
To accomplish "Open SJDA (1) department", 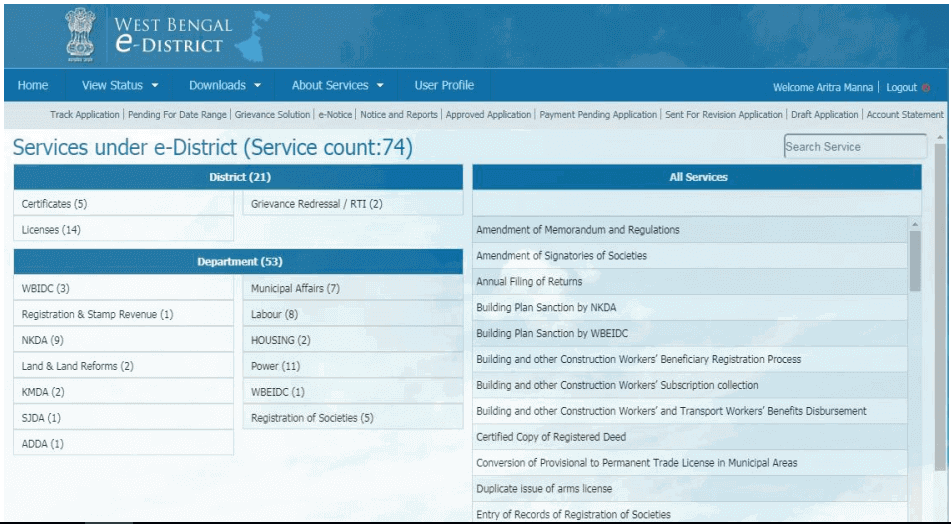I will pyautogui.click(x=123, y=418).
